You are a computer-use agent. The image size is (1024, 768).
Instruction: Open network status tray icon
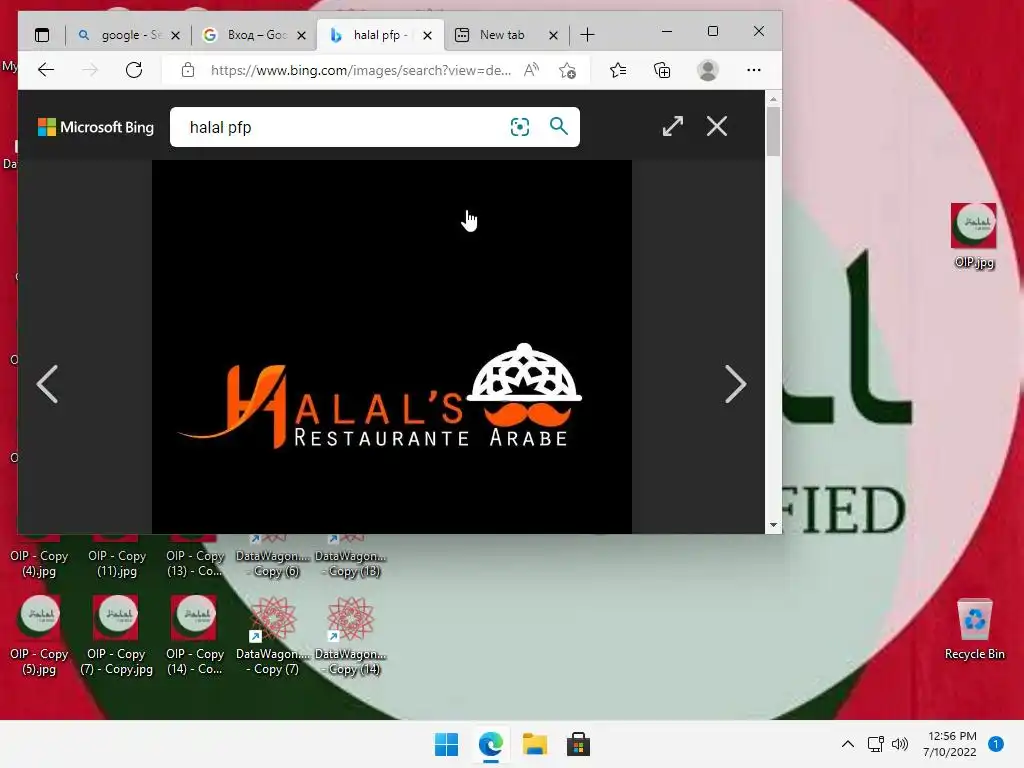coord(875,744)
